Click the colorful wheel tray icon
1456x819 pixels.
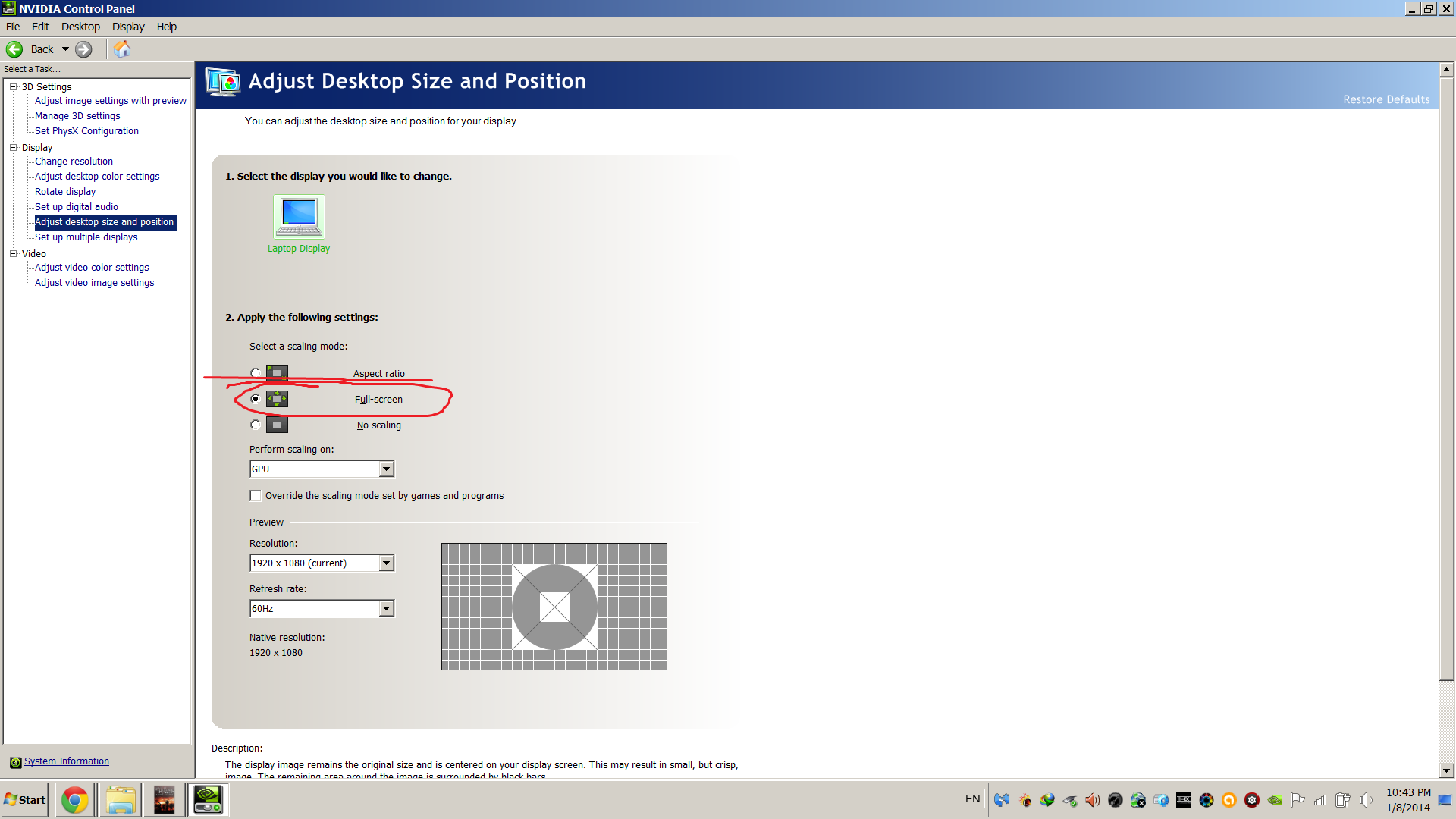click(1207, 800)
